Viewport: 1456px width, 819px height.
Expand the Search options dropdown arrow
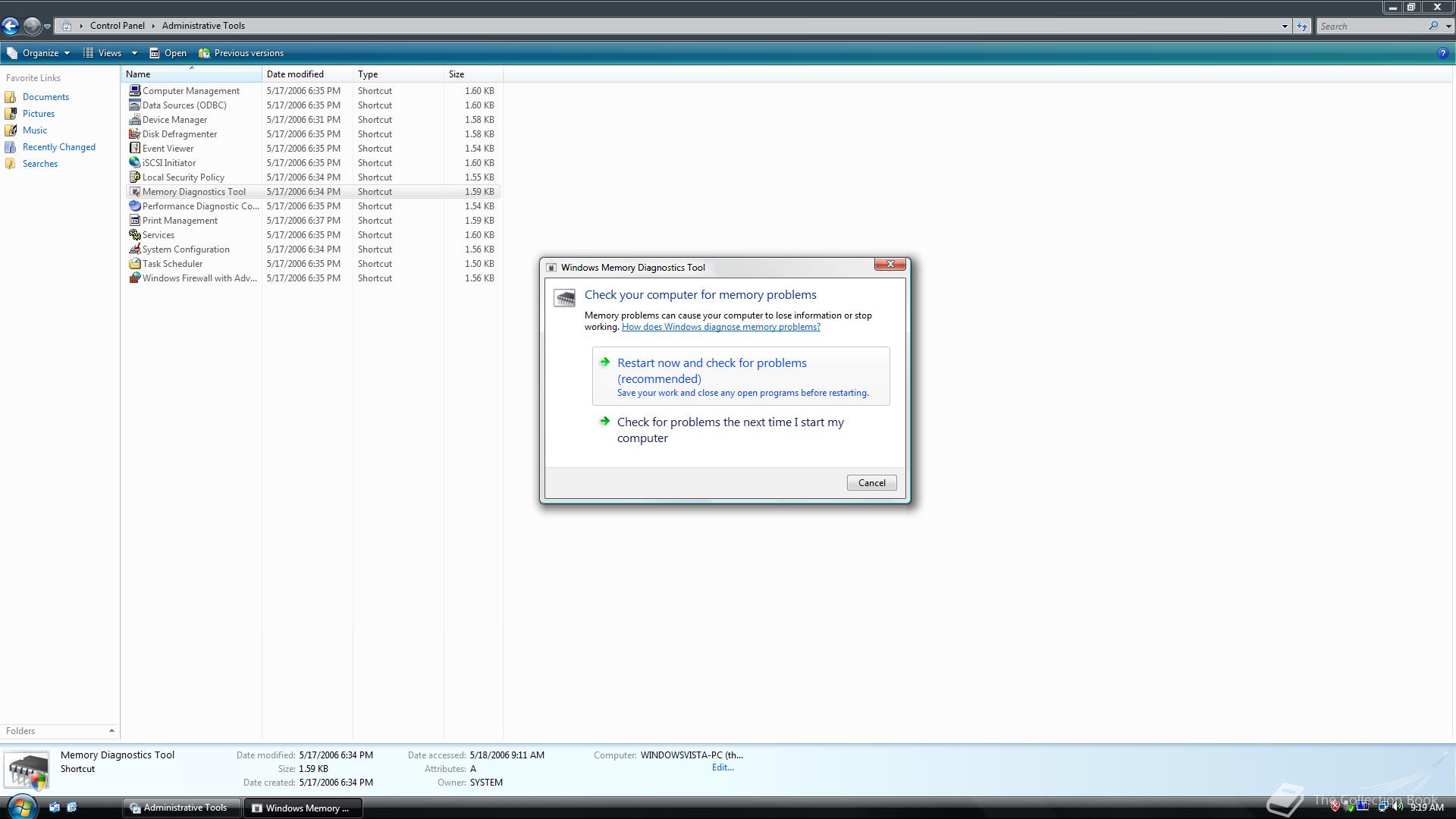click(x=1448, y=27)
